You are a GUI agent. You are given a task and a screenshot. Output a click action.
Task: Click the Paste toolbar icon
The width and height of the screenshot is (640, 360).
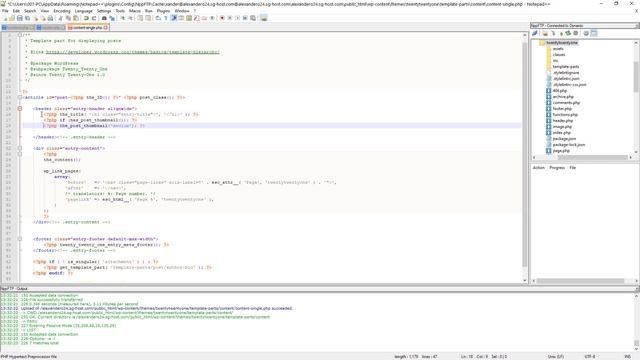(x=76, y=18)
